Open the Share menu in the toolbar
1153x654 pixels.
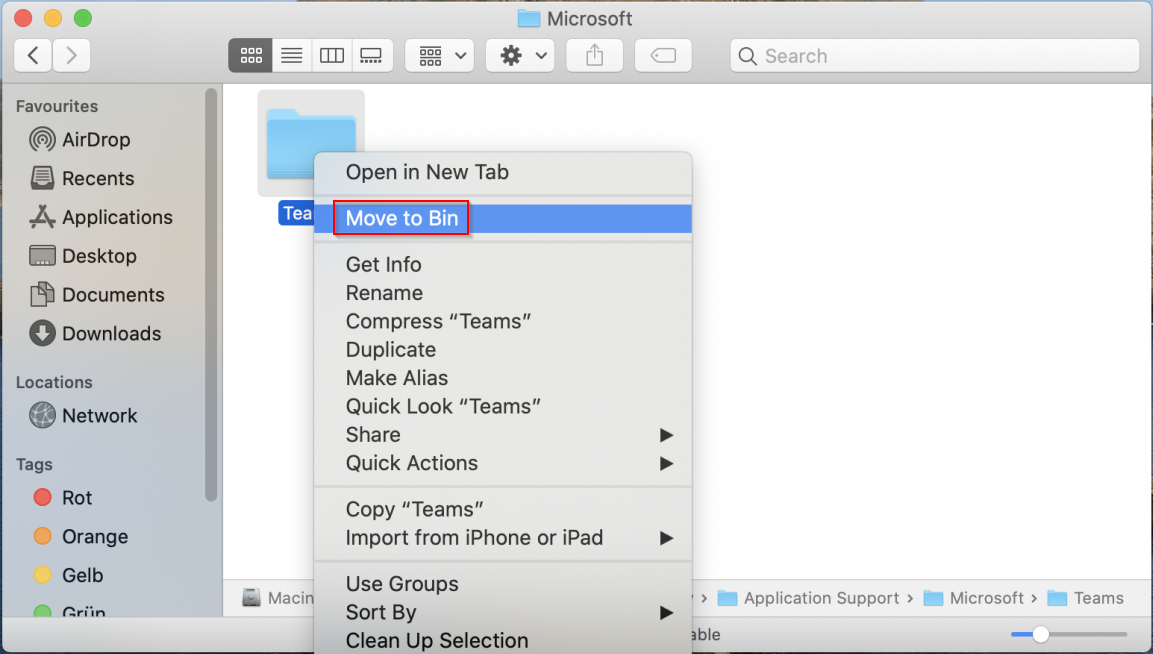coord(594,55)
